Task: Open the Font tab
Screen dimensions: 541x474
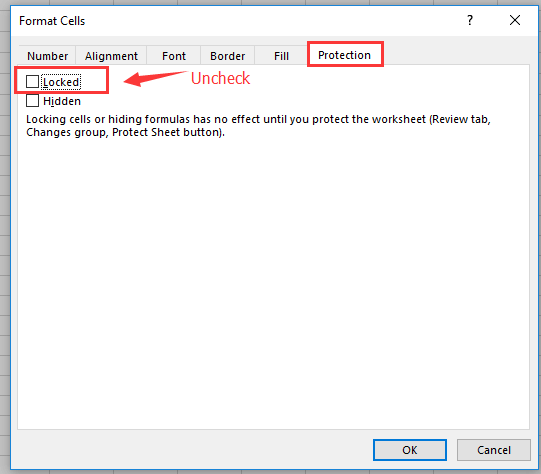Action: pos(174,56)
